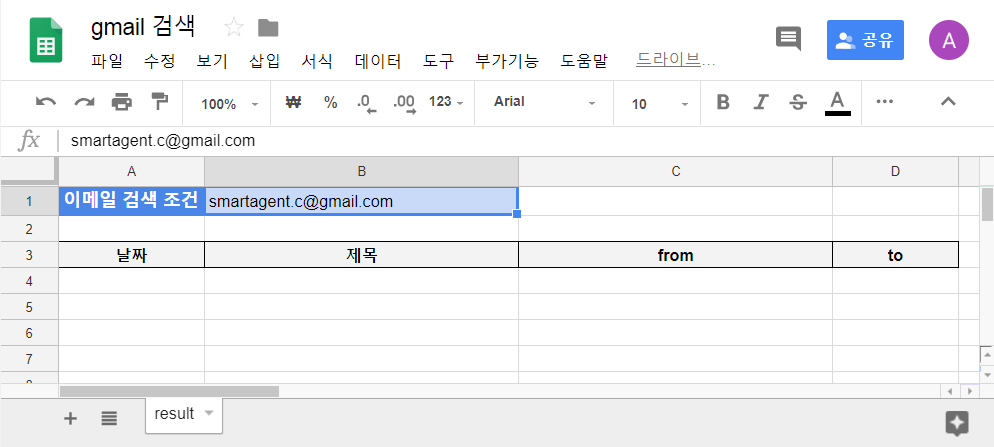
Task: Toggle strikethrough formatting
Action: tap(799, 102)
